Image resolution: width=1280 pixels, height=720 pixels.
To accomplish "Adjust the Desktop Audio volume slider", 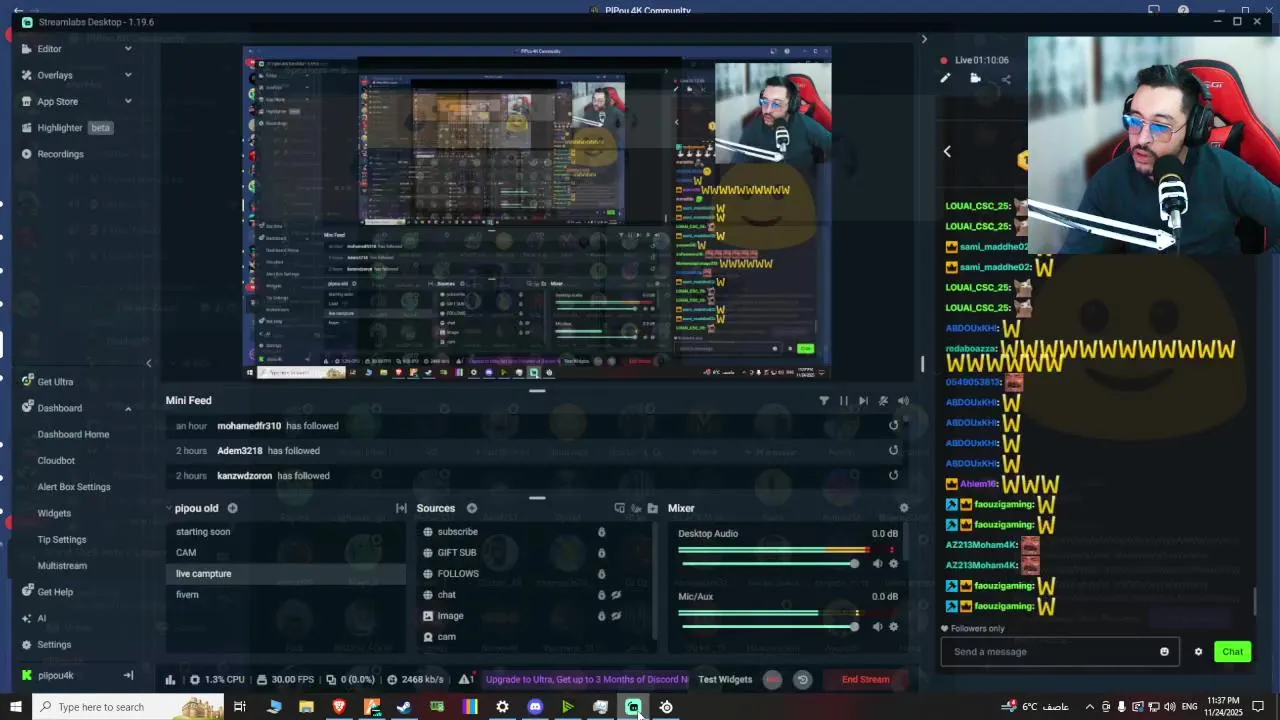I will click(x=770, y=564).
